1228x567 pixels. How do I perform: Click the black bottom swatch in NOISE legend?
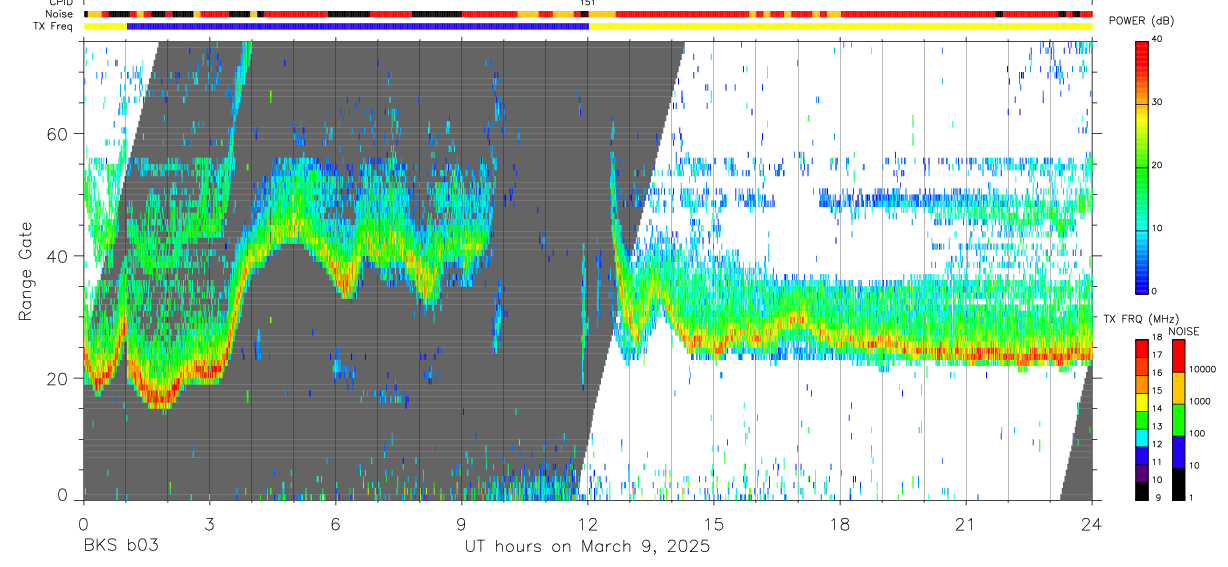tap(1178, 482)
